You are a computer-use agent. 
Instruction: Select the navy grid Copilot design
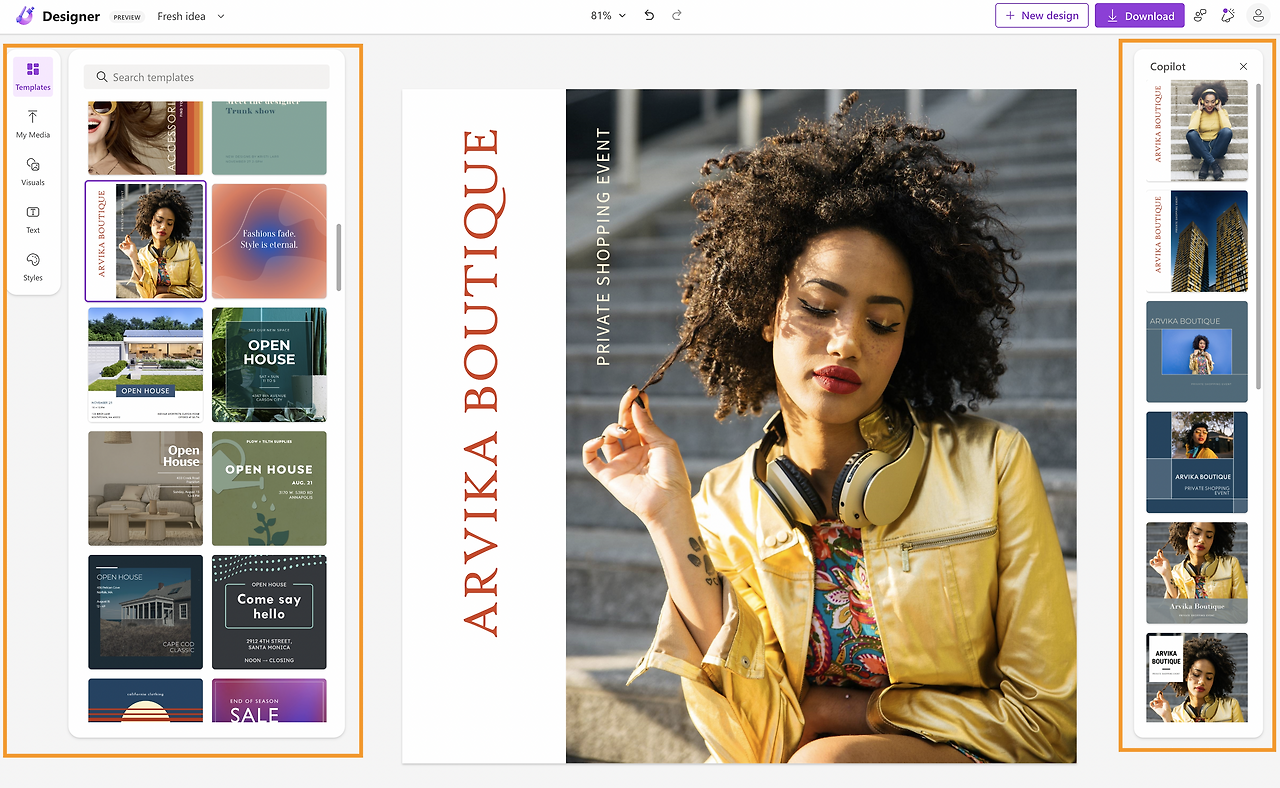[1197, 462]
